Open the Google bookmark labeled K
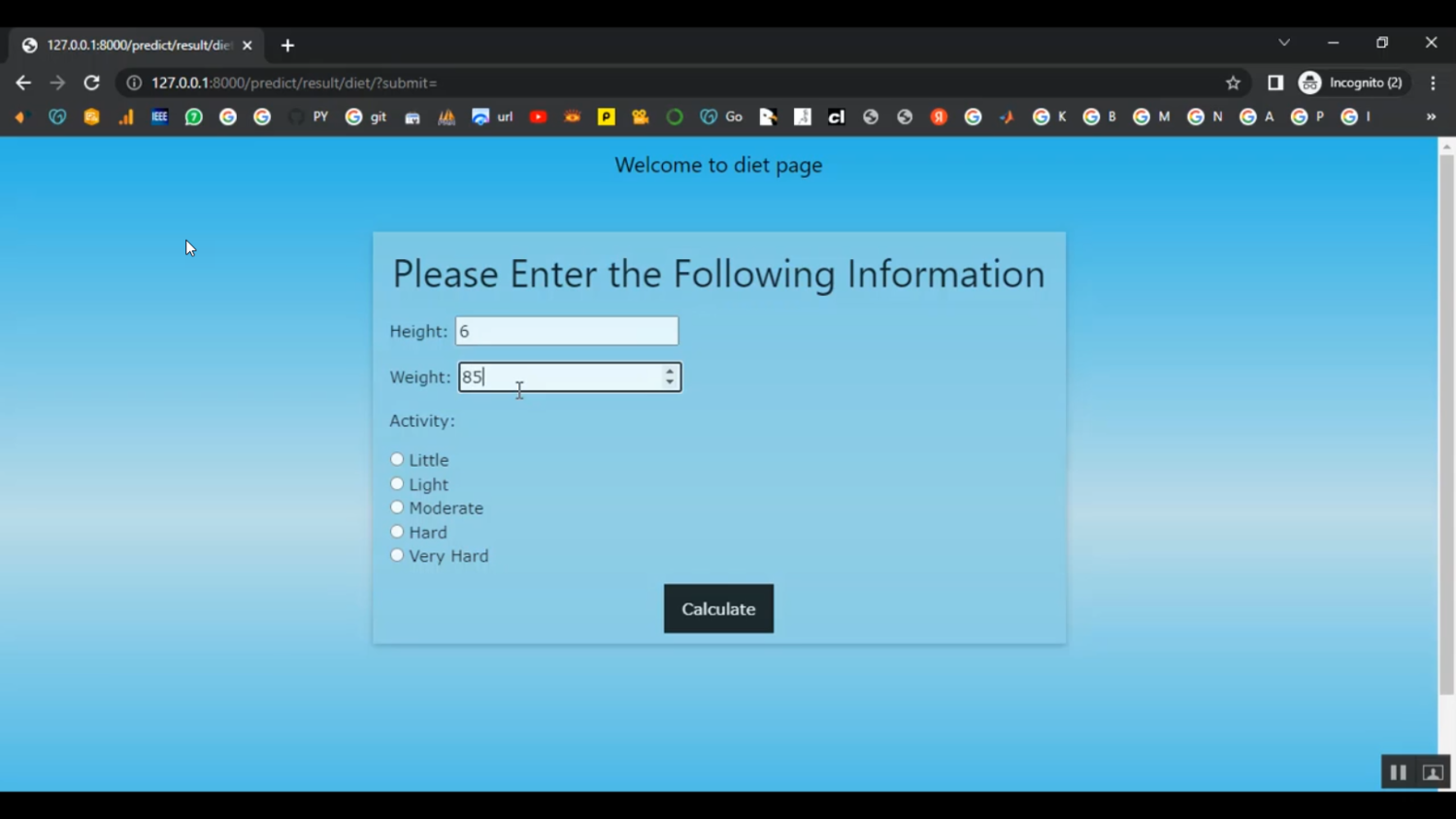Screen dimensions: 1456x819 click(1049, 117)
